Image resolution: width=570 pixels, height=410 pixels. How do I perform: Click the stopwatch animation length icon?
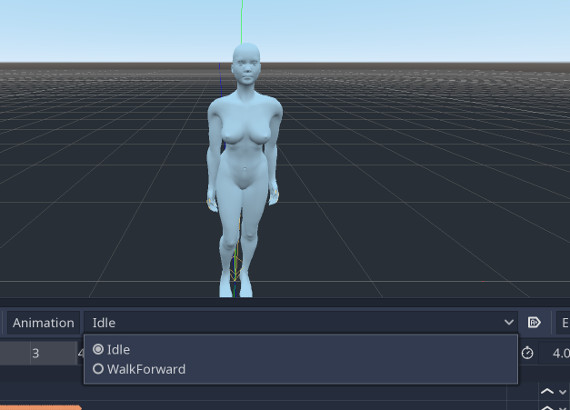click(x=527, y=353)
